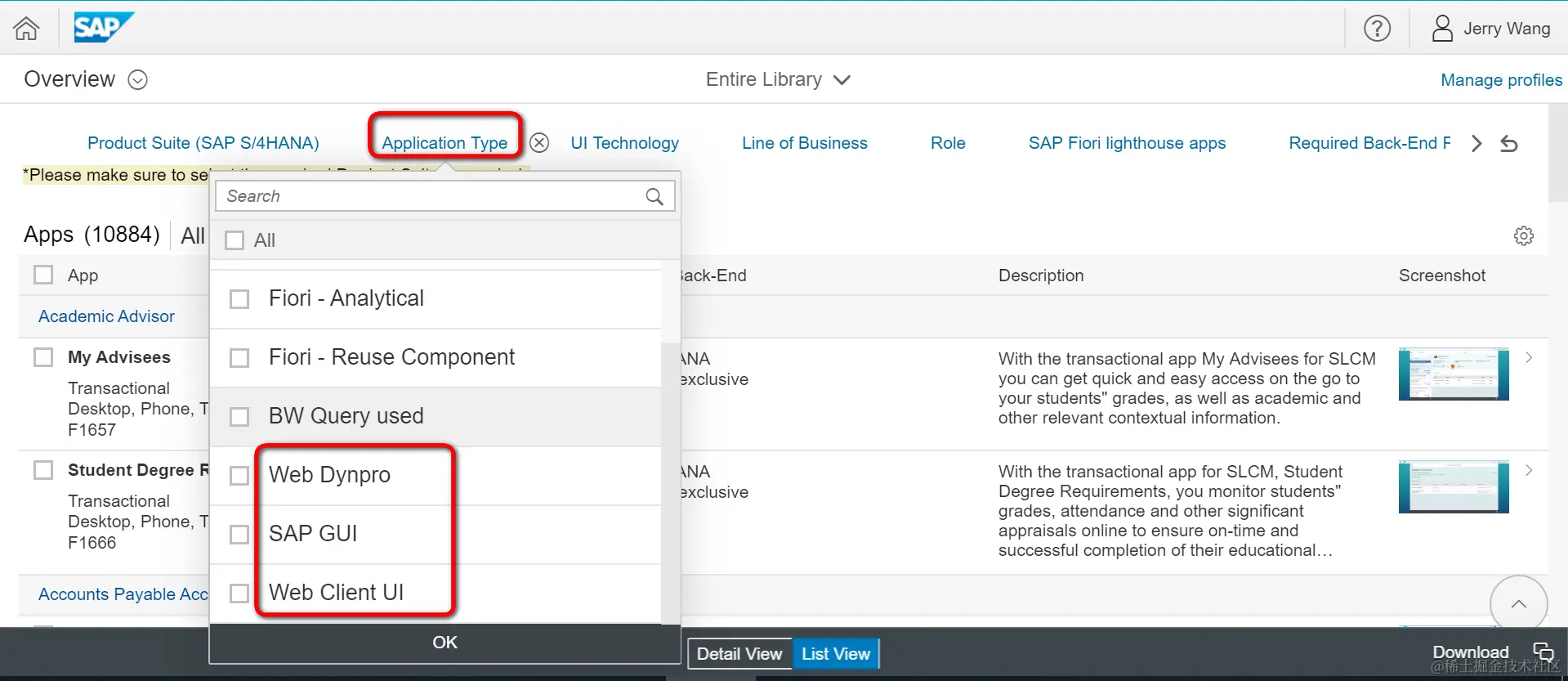The image size is (1568, 681).
Task: Open the My Advisees screenshot thumbnail
Action: (1454, 374)
